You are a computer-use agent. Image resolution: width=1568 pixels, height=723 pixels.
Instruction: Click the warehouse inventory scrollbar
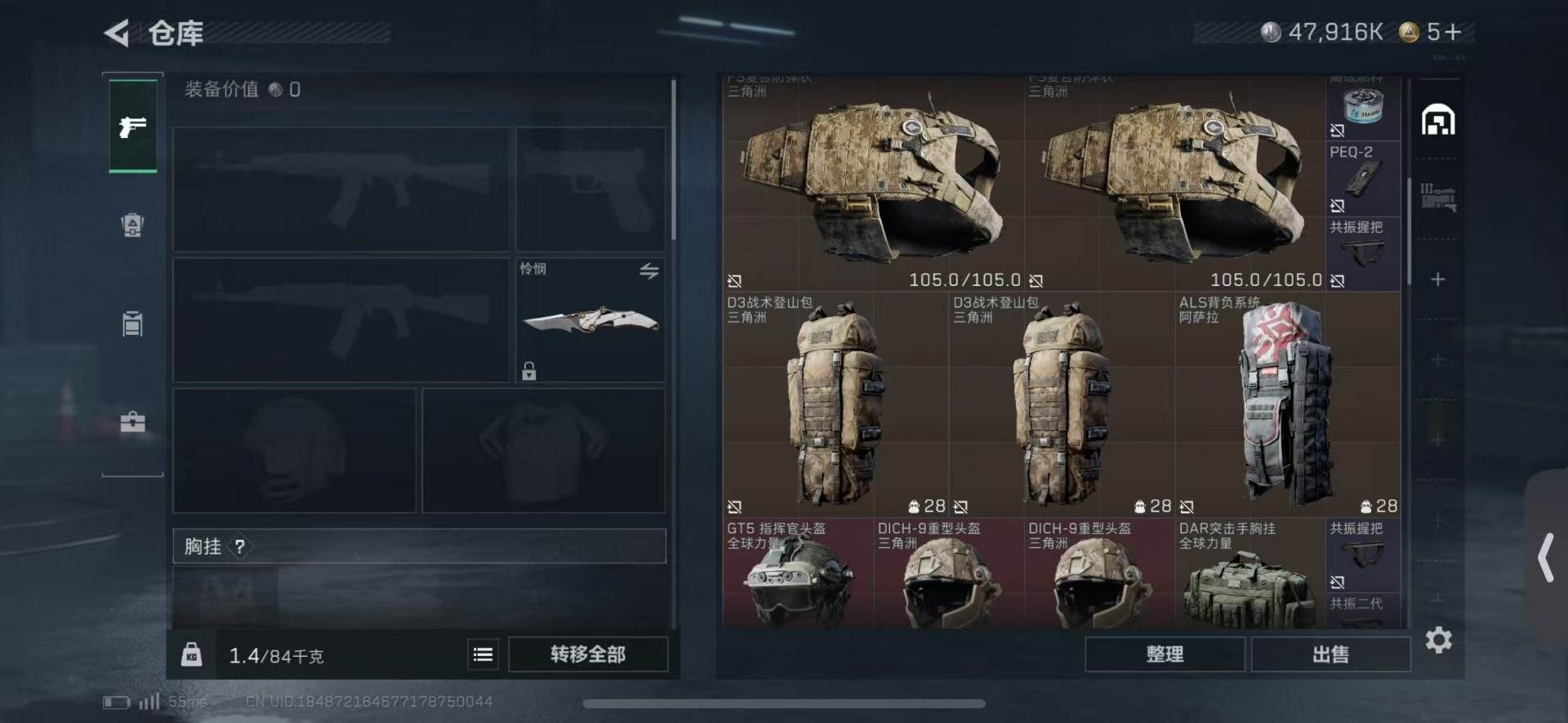click(1409, 230)
